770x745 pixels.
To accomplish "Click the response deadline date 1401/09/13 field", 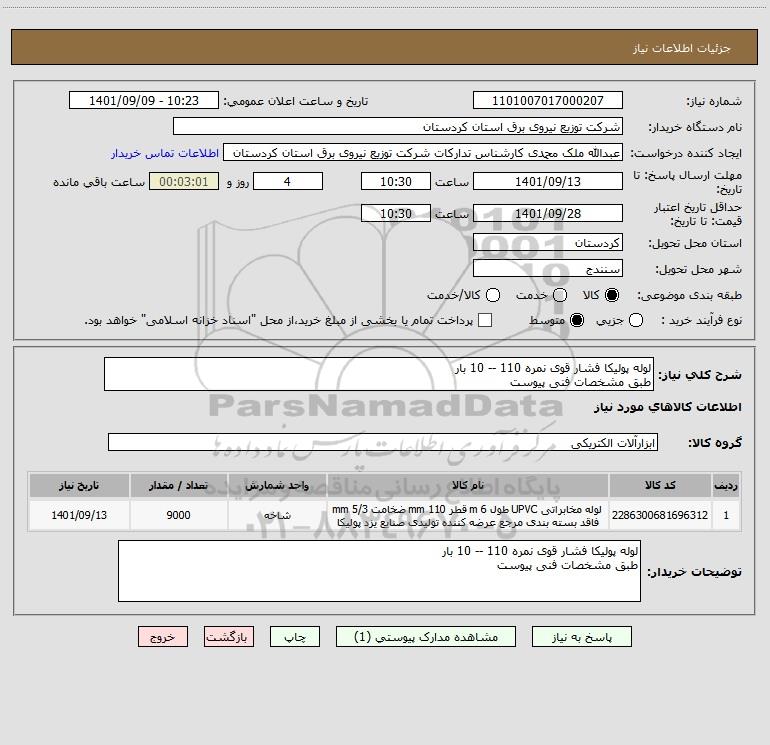I will (x=548, y=181).
